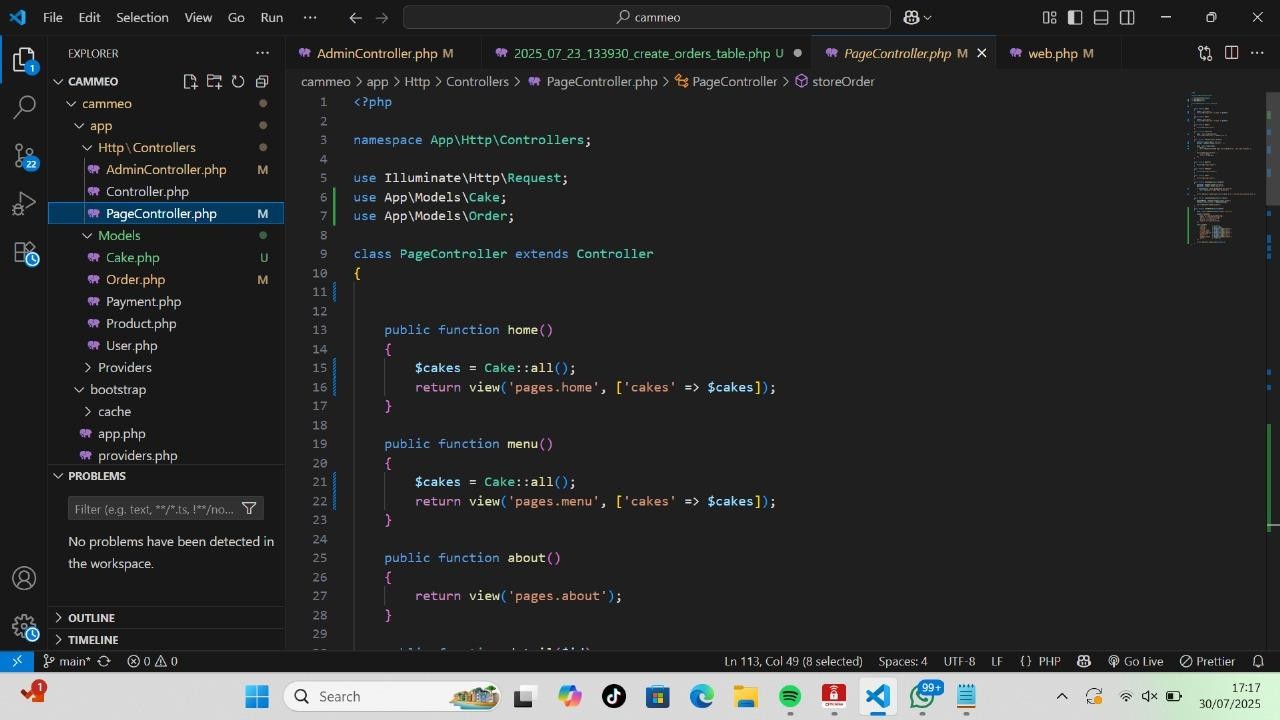Open the Run and Debug view
Viewport: 1280px width, 720px height.
[x=24, y=205]
